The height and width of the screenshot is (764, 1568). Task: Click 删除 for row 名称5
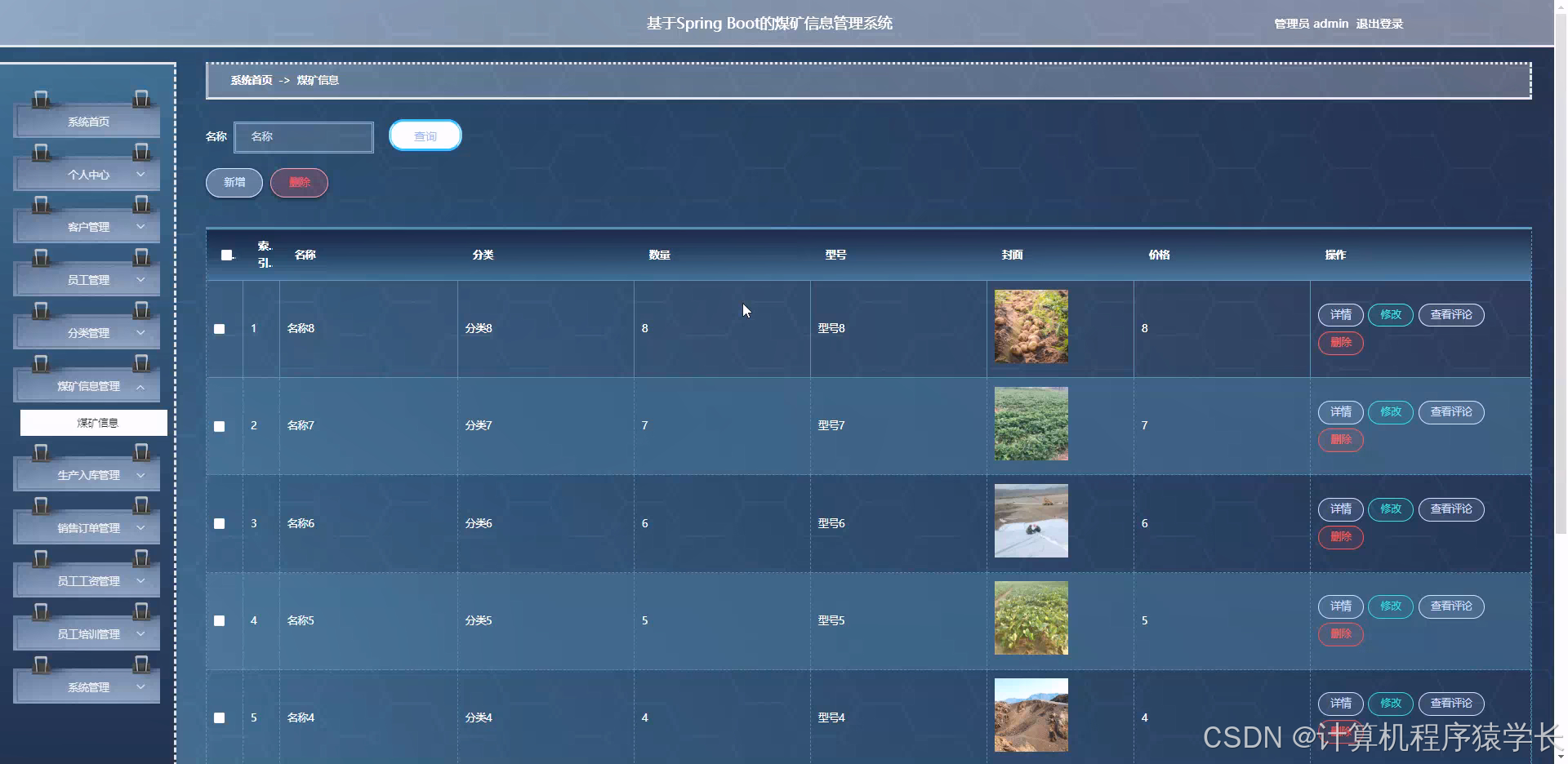click(1341, 634)
